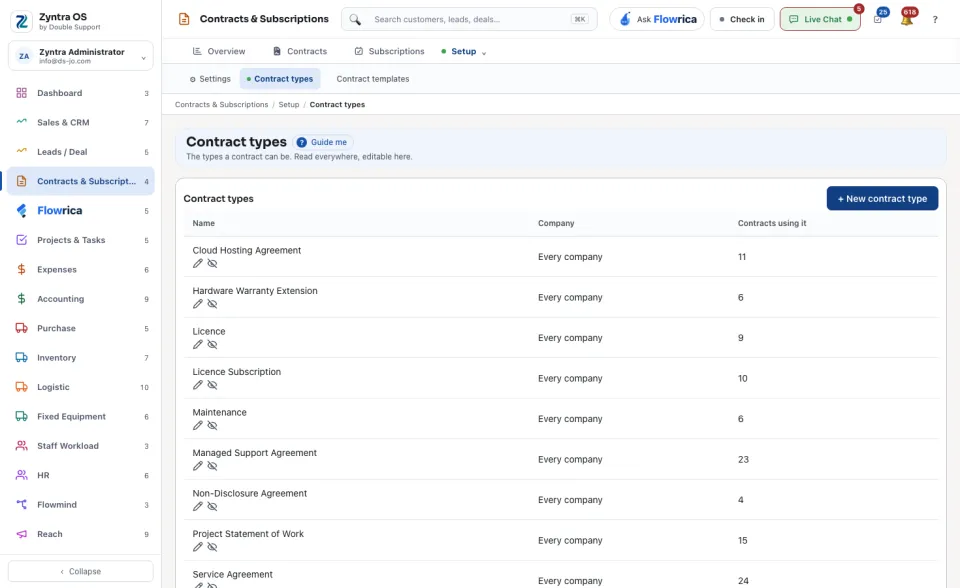Open the Fixed Equipment module
This screenshot has height=588, width=960.
(81, 416)
